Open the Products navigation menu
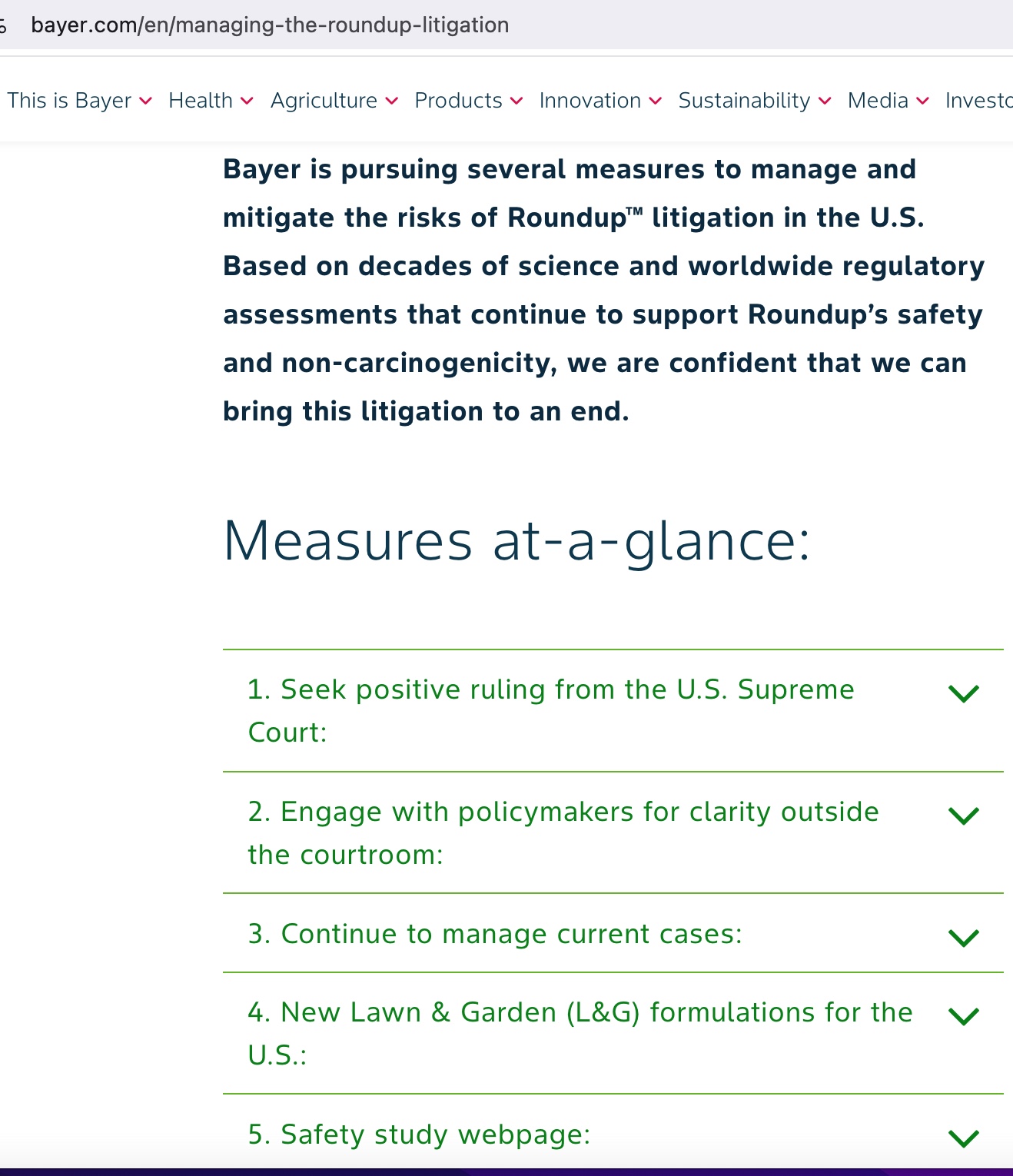 click(458, 101)
